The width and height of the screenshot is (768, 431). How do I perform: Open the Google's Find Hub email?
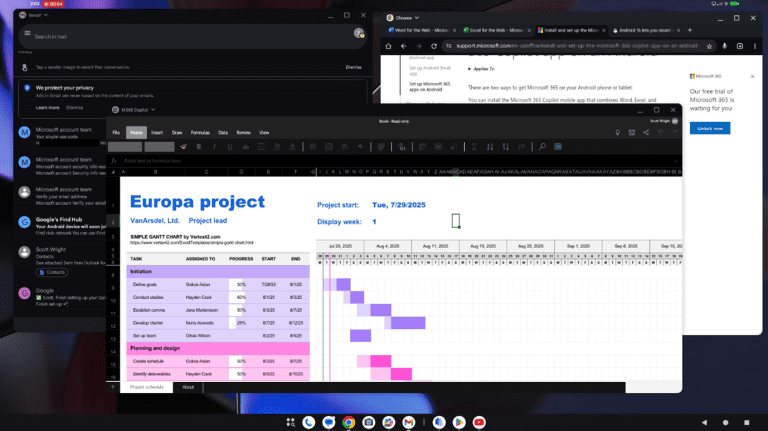[x=63, y=226]
